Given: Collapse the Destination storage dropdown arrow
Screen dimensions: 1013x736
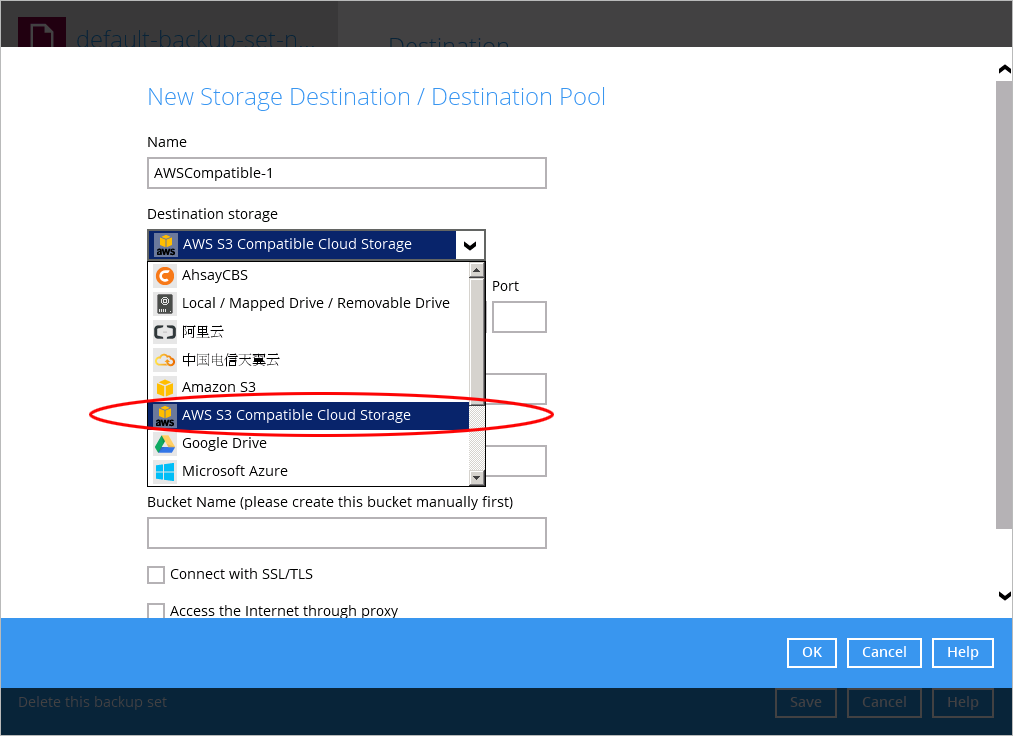Looking at the screenshot, I should pyautogui.click(x=468, y=245).
